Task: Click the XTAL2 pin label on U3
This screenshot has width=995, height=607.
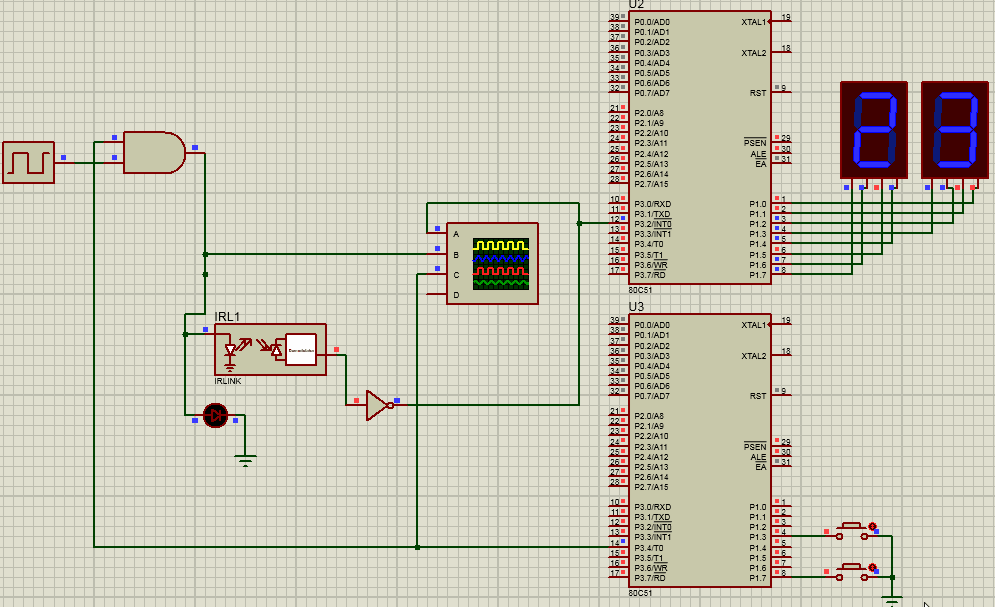Action: pos(754,356)
